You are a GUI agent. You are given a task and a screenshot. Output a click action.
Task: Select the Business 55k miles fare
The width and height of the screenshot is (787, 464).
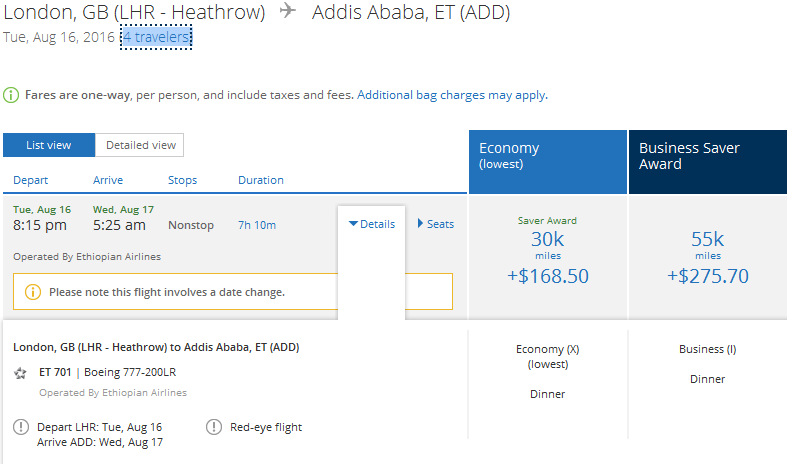(707, 256)
